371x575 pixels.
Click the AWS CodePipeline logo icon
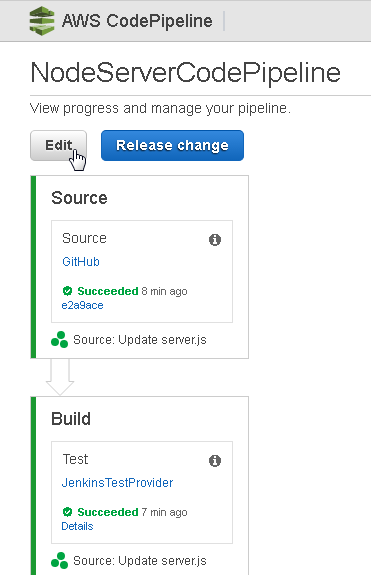42,21
